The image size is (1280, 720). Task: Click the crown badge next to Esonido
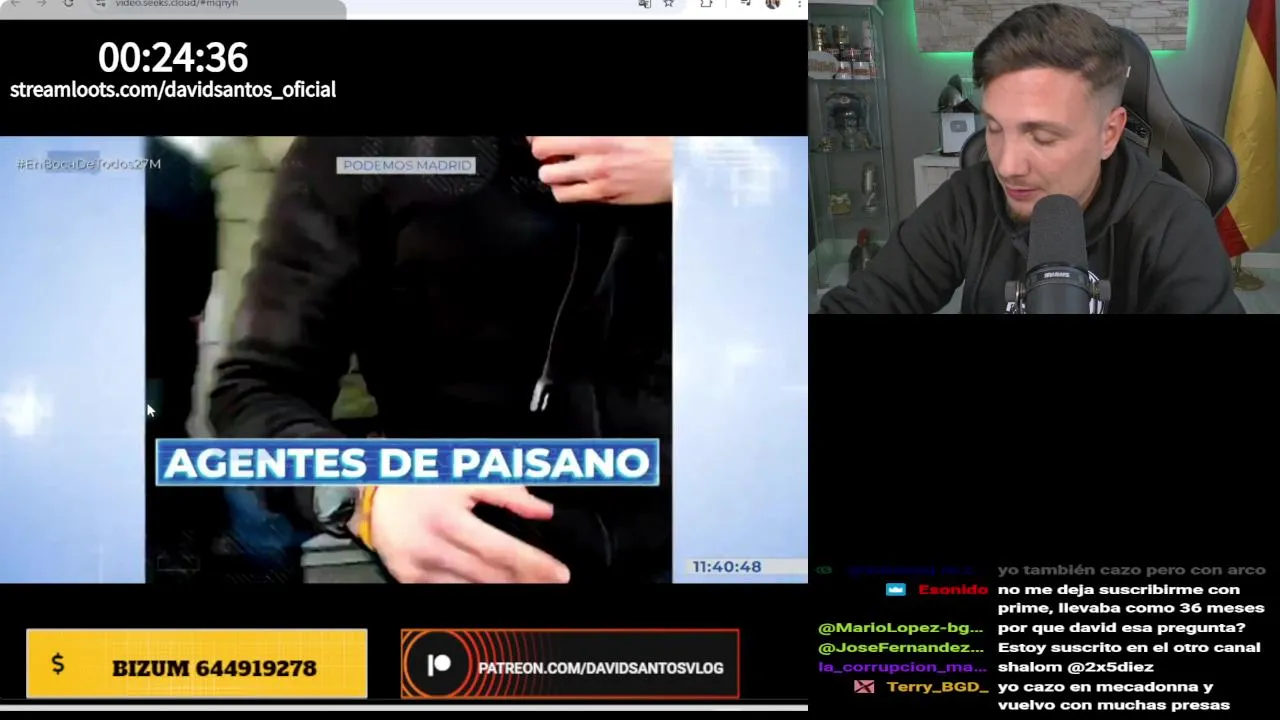[x=896, y=589]
